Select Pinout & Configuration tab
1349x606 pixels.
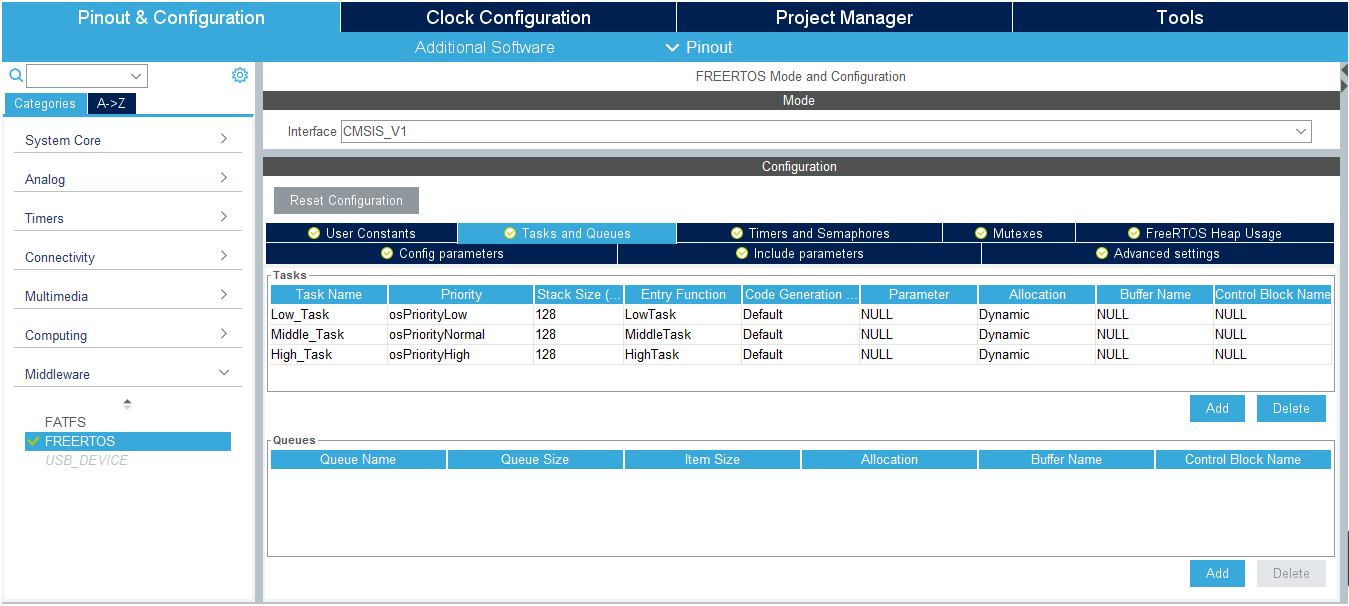(x=171, y=17)
